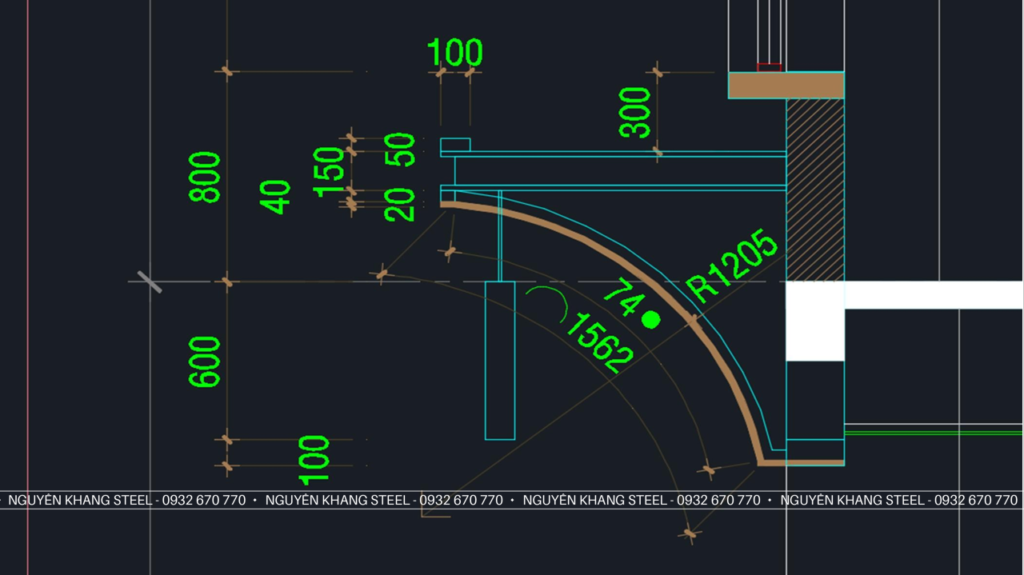Select the 20 dimension text
Viewport: 1024px width, 575px height.
(x=400, y=205)
